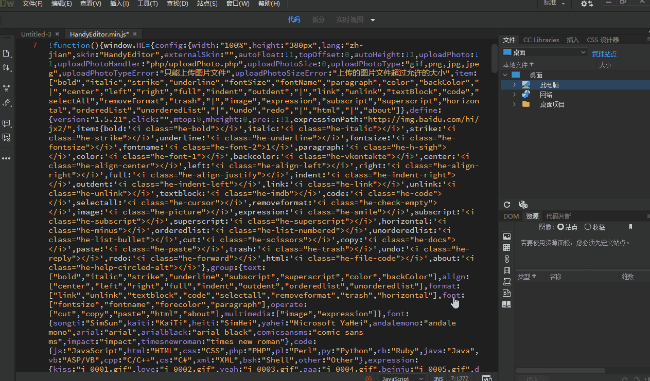Click the File Management arrows icon in left toolbar
Viewport: 650px width, 381px height.
6,68
